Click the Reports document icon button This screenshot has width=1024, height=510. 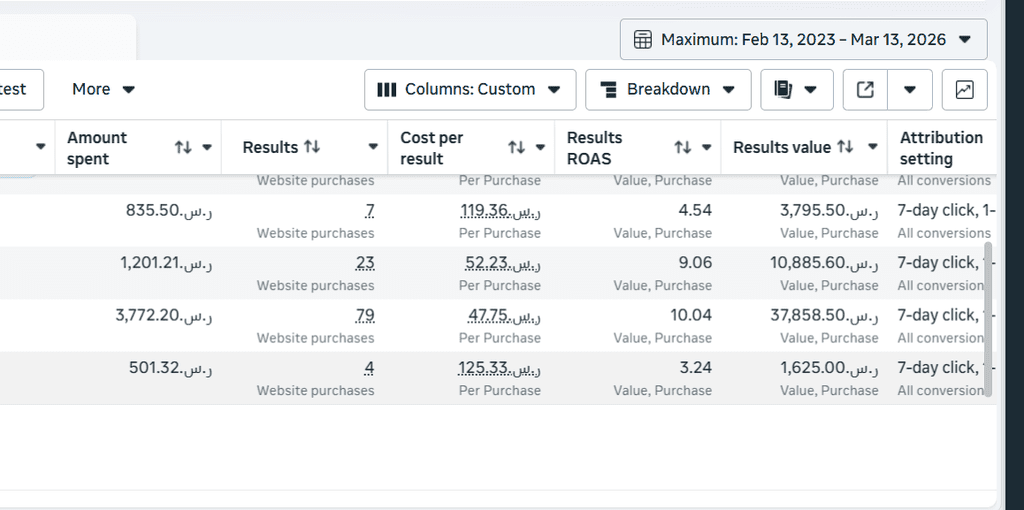pos(783,89)
